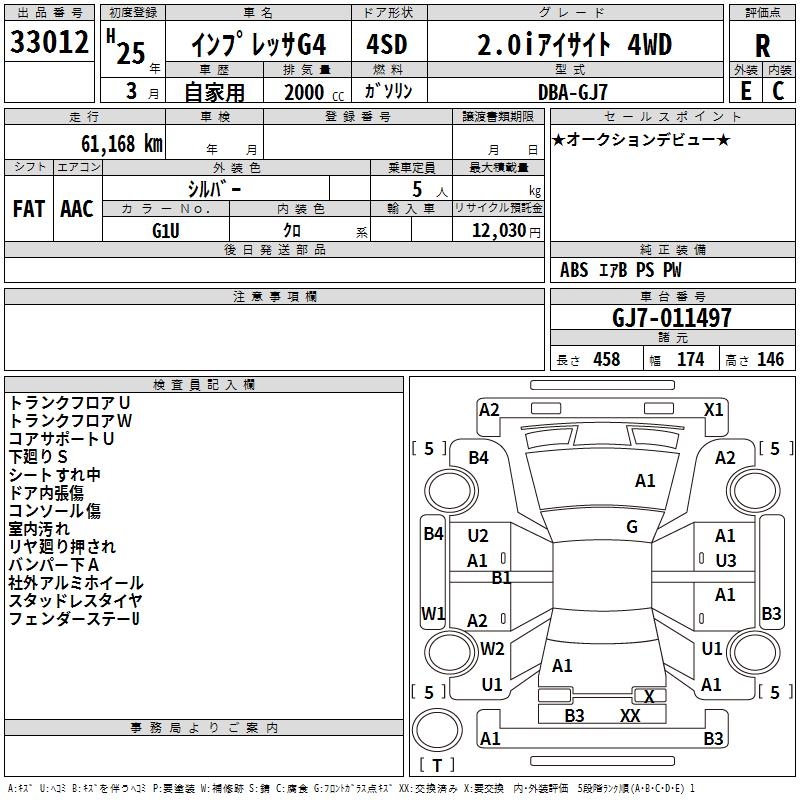The height and width of the screenshot is (800, 800).
Task: Select the スタッドレスタイヤ inspector note
Action: [76, 601]
